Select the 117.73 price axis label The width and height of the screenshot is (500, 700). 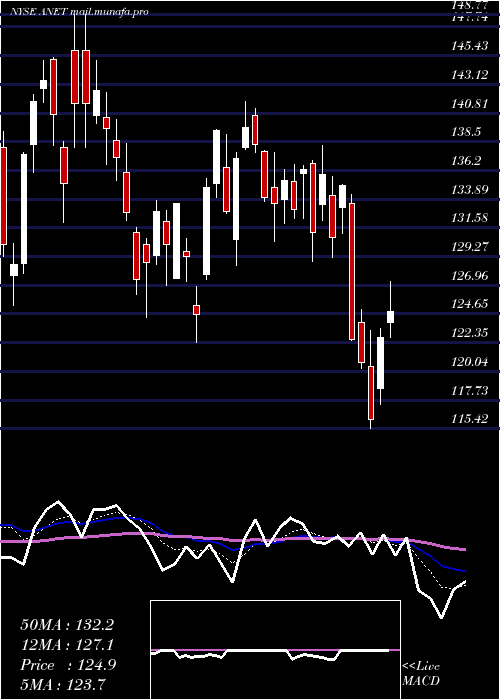[468, 391]
